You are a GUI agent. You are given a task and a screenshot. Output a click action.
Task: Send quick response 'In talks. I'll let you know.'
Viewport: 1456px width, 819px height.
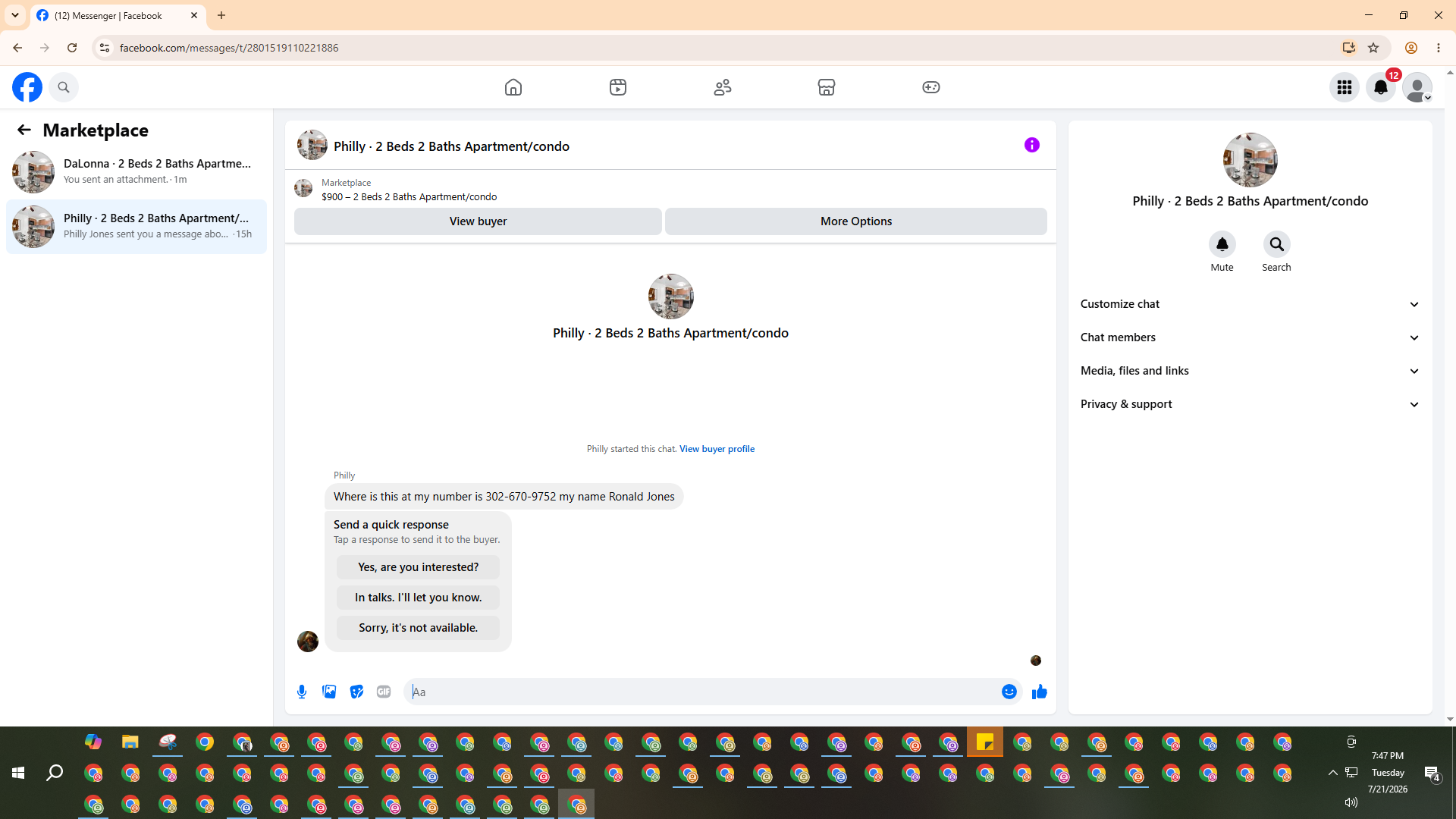coord(418,598)
